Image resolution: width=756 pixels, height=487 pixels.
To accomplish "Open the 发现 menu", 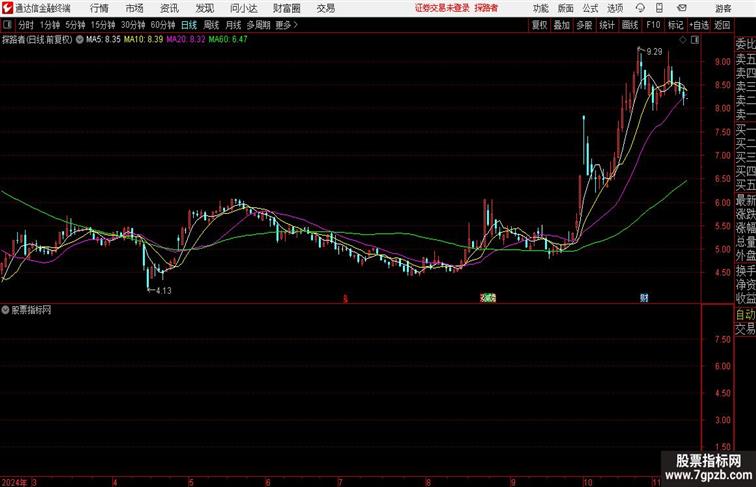I will coord(204,8).
